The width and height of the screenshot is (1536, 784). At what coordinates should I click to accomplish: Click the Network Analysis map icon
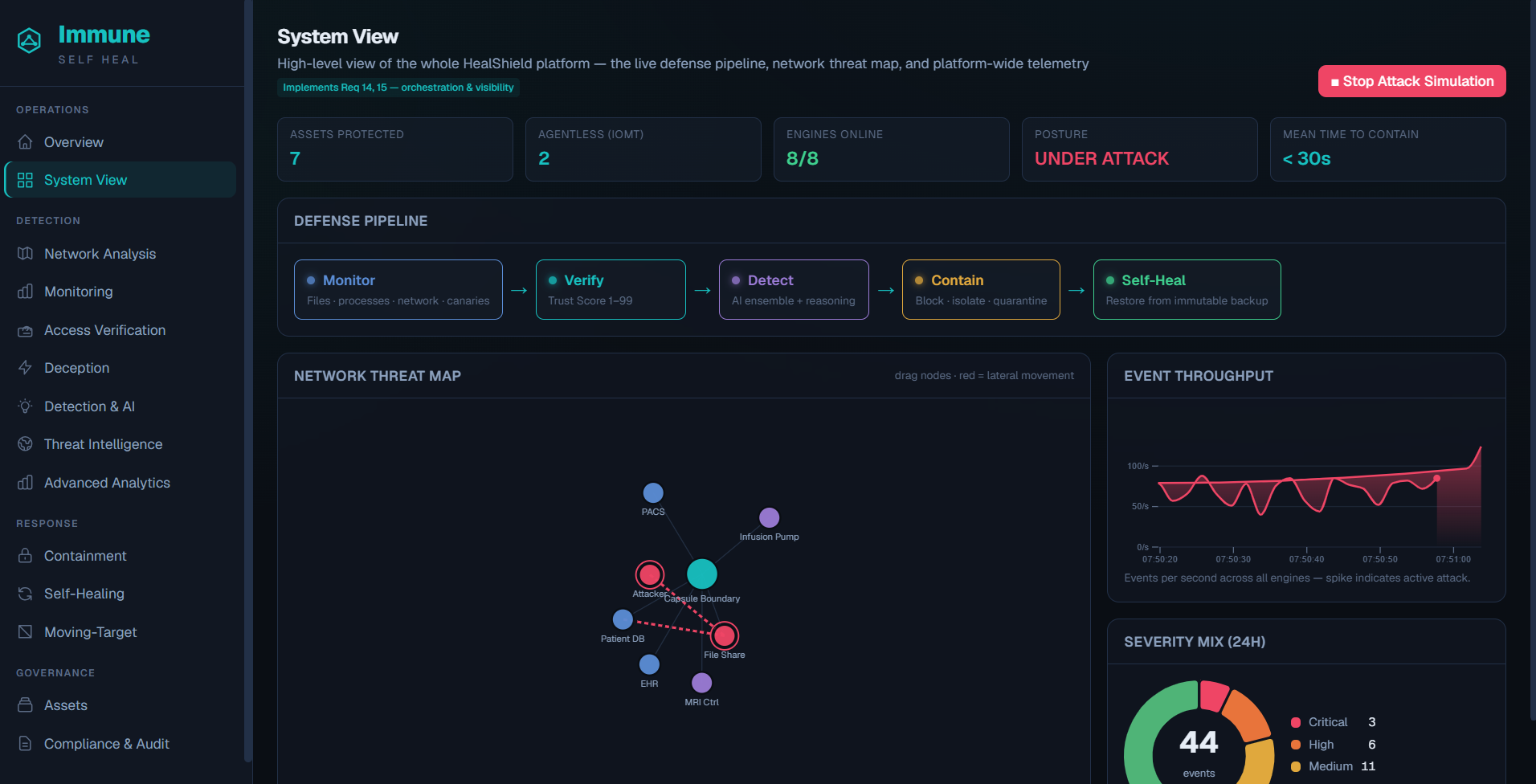[x=25, y=254]
